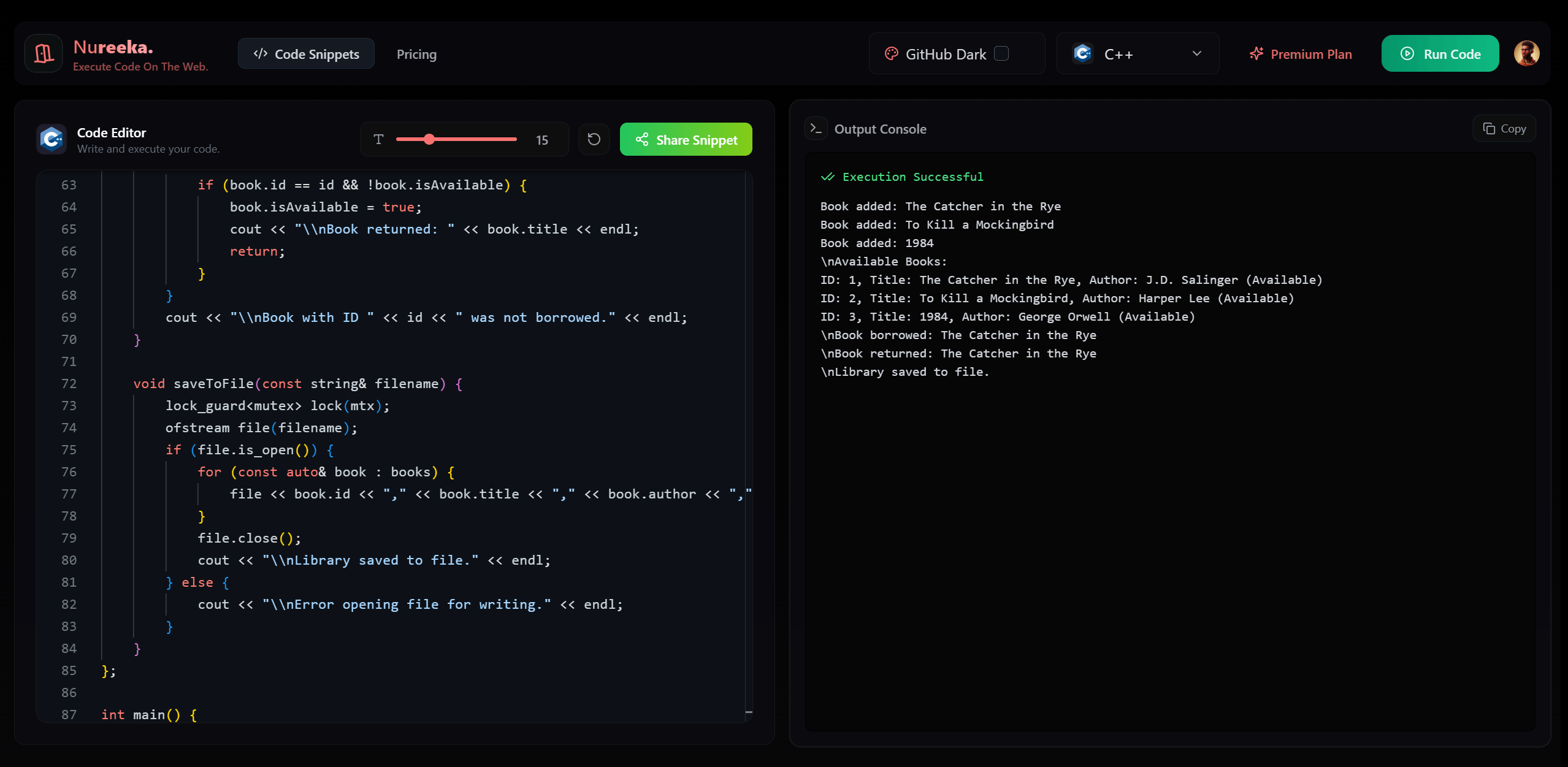Click the C++ language icon in header
This screenshot has width=1568, height=767.
[1083, 54]
